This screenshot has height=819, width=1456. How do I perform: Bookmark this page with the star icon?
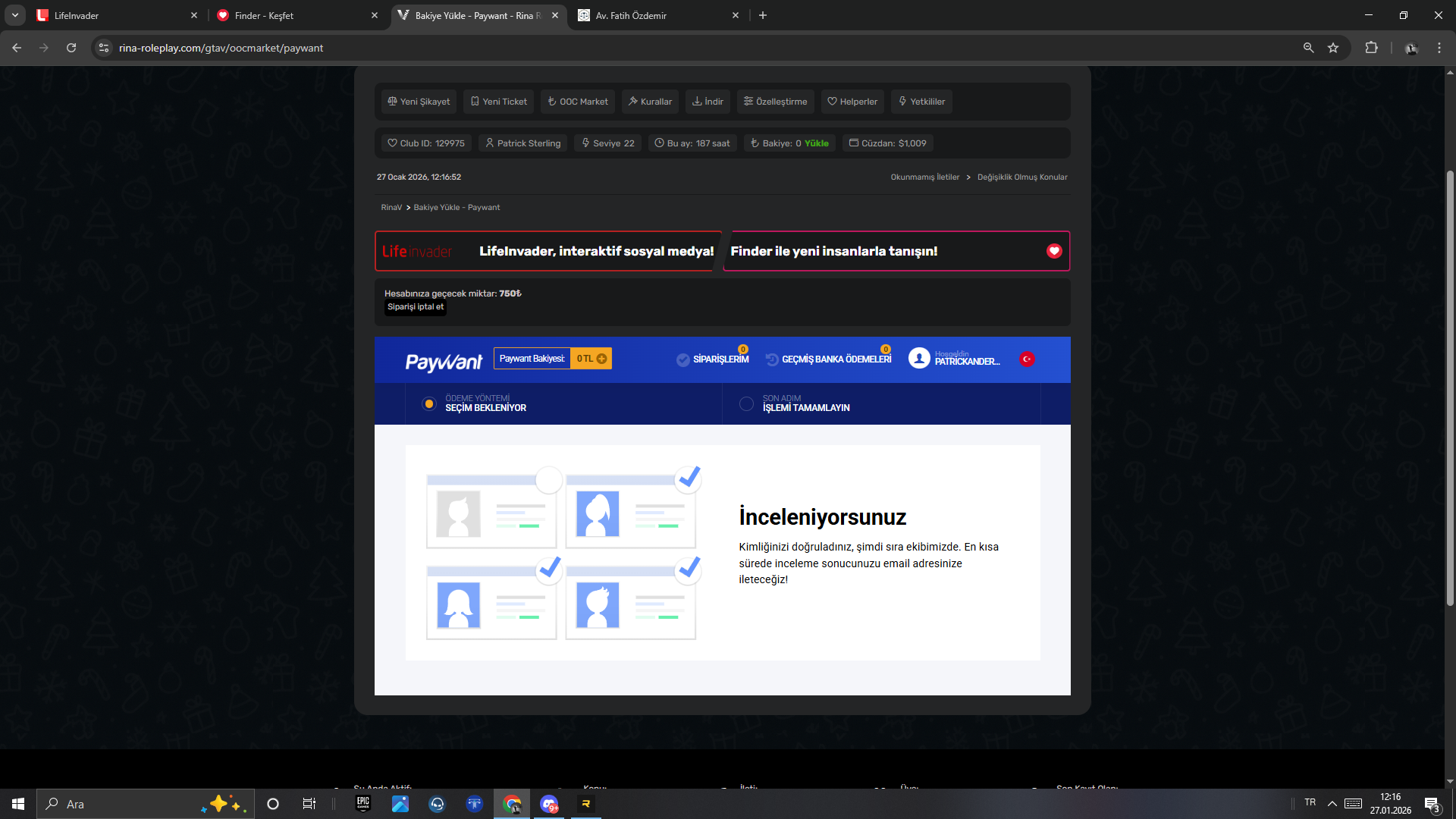tap(1333, 48)
